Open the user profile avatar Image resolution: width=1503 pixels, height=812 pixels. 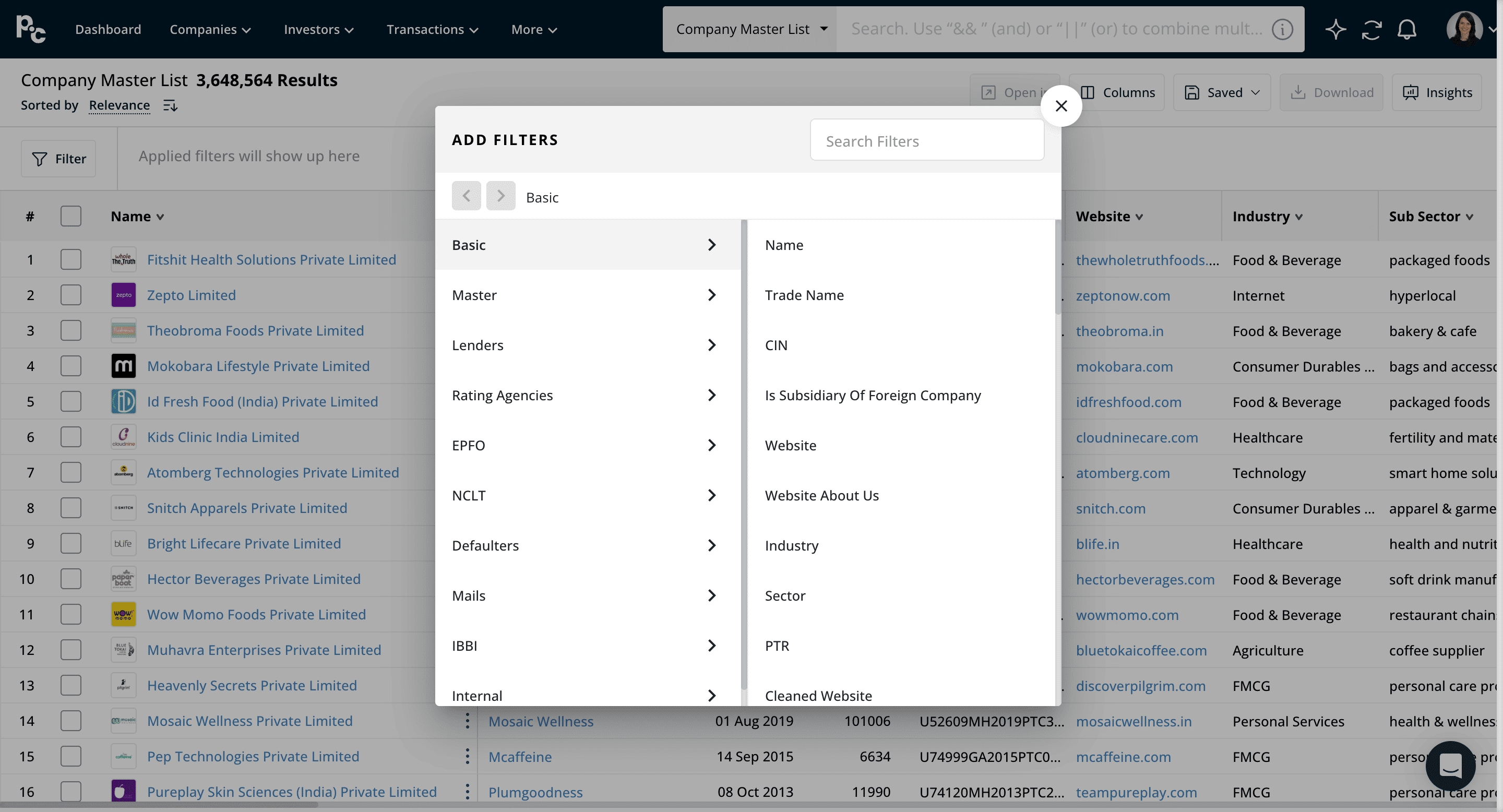(1464, 28)
